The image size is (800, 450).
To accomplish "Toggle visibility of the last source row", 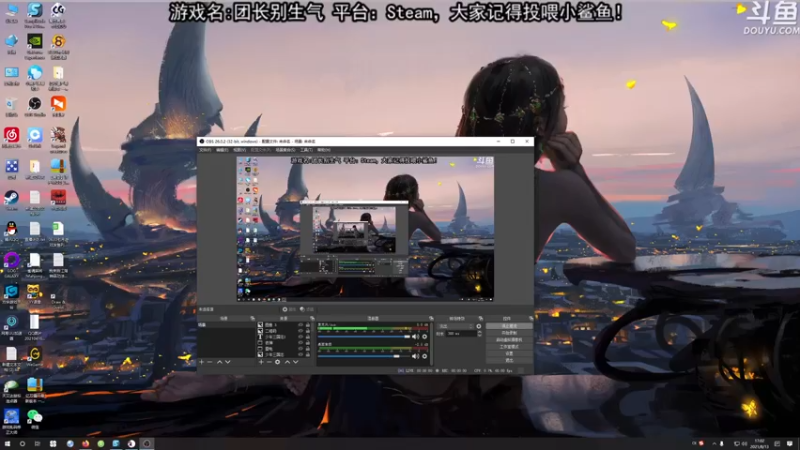I will pyautogui.click(x=301, y=355).
